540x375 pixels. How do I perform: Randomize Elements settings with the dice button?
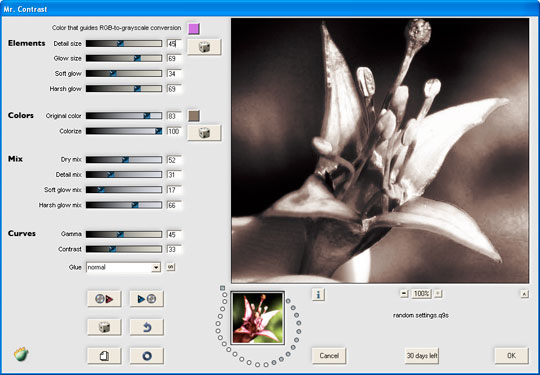(204, 47)
